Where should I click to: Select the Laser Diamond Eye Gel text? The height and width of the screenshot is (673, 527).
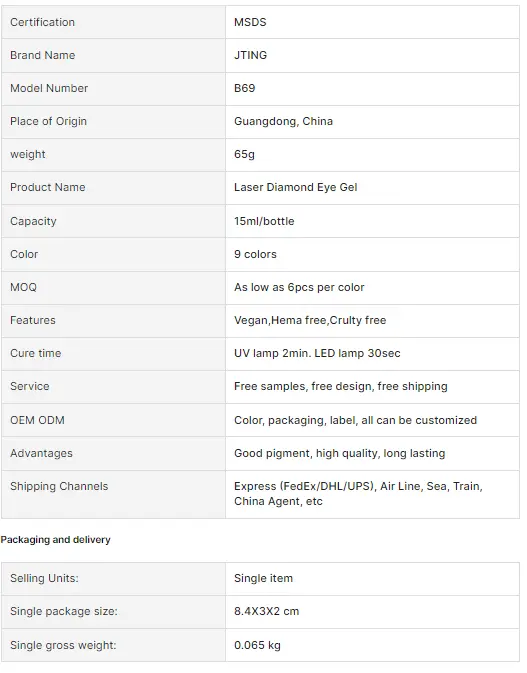(x=296, y=188)
